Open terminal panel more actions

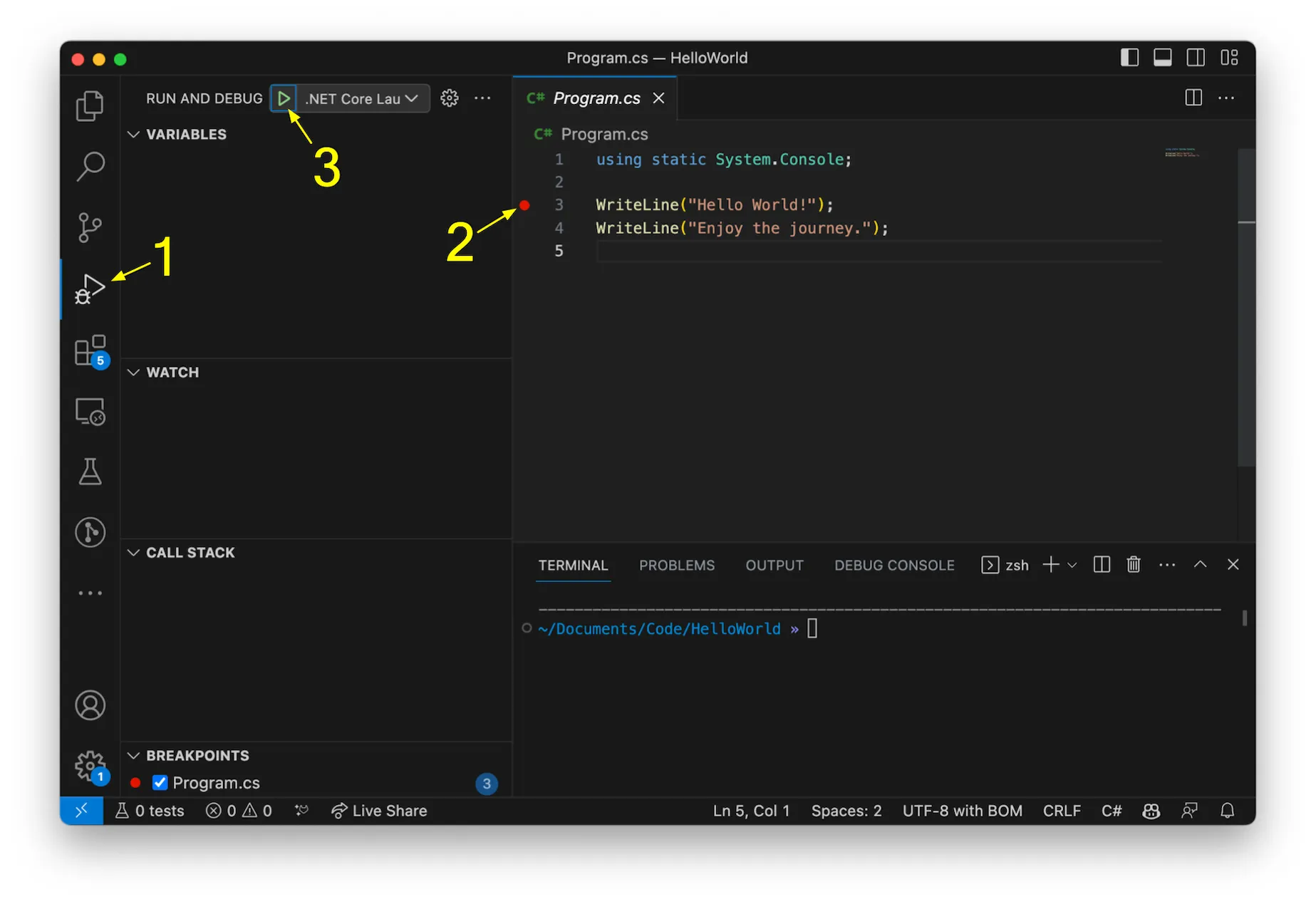1167,565
